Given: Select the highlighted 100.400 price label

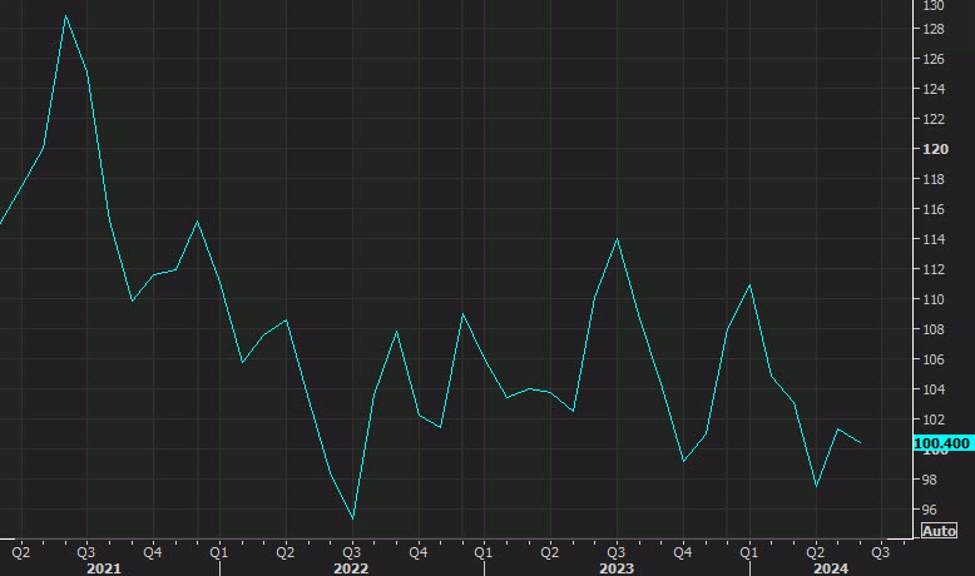Looking at the screenshot, I should click(x=943, y=443).
